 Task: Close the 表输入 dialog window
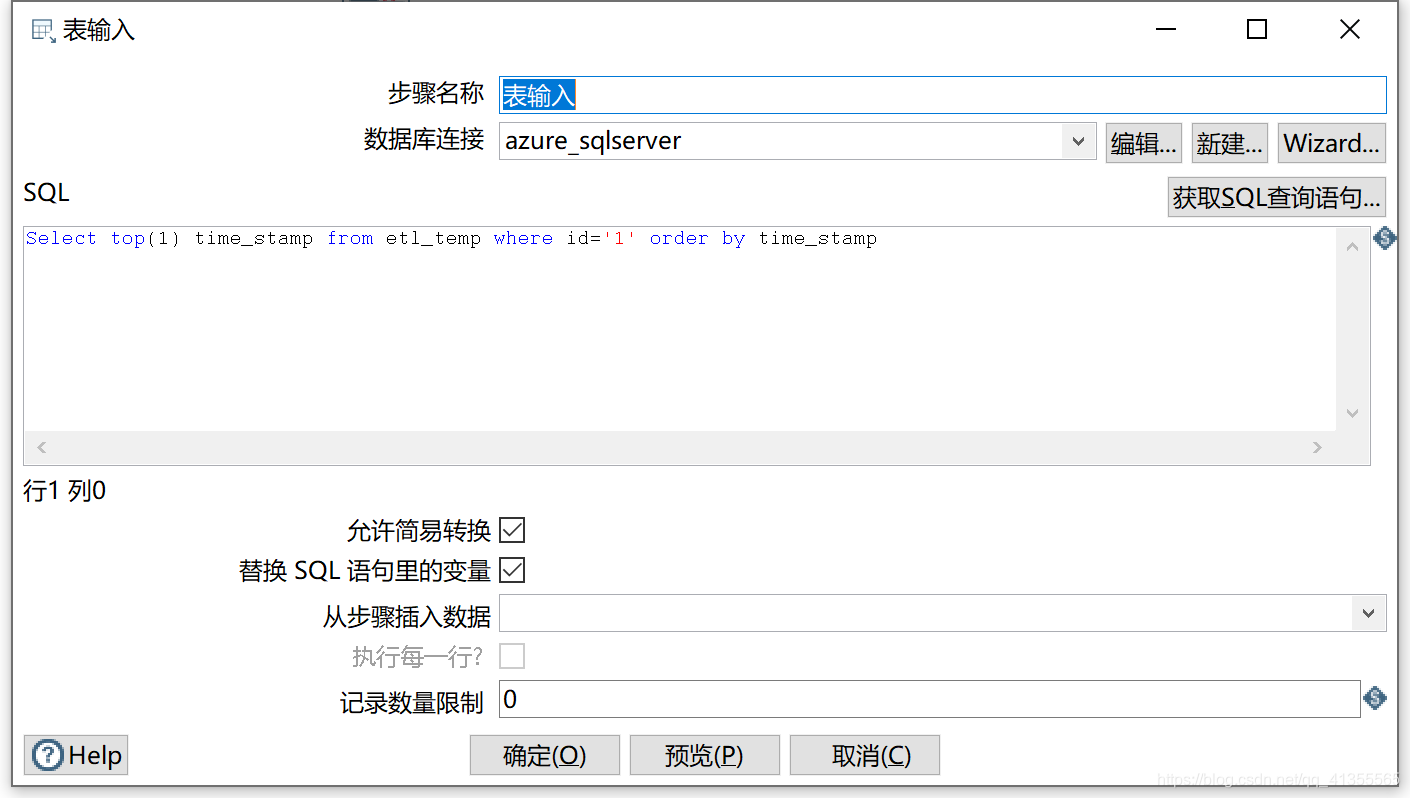coord(1350,30)
